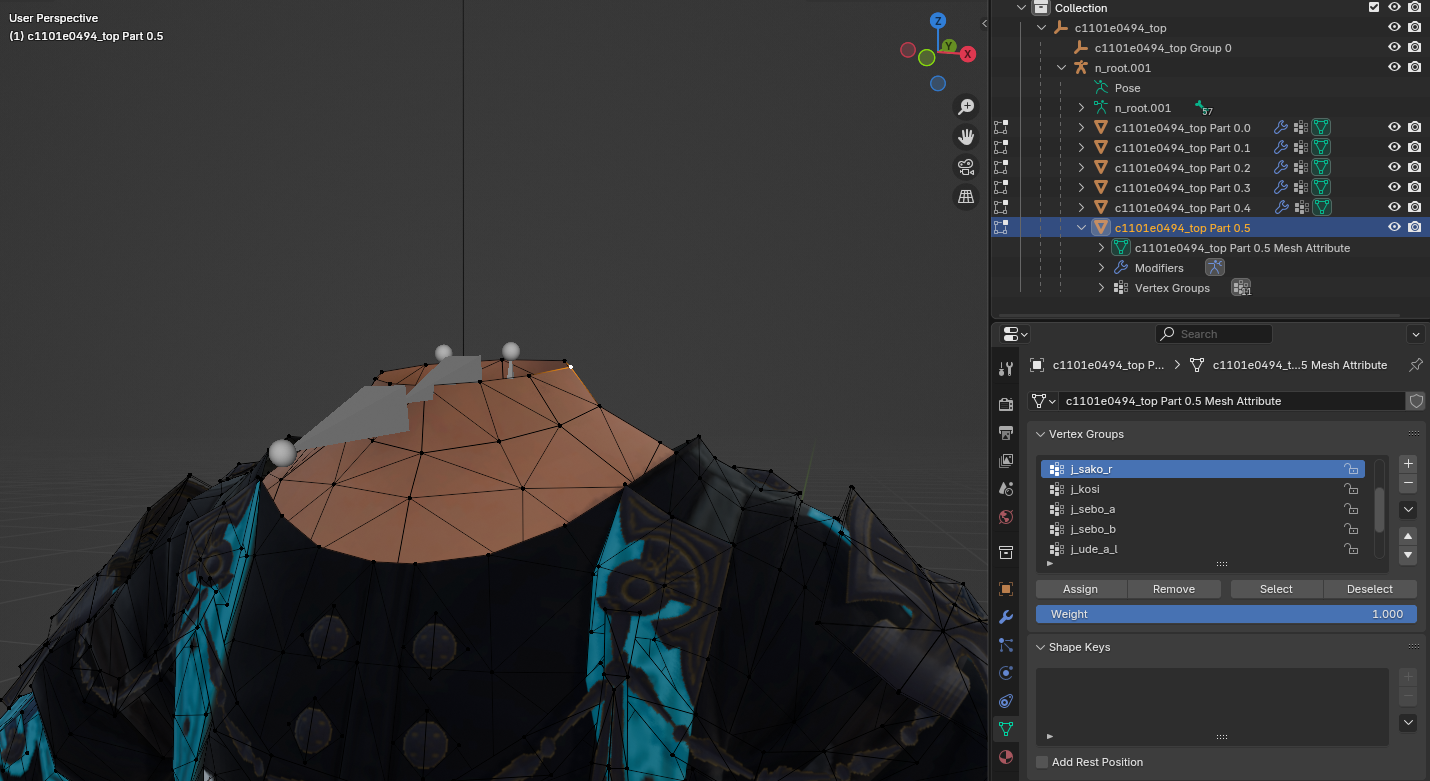The width and height of the screenshot is (1430, 781).
Task: Click the zoom magnifier in the viewport
Action: coord(966,107)
